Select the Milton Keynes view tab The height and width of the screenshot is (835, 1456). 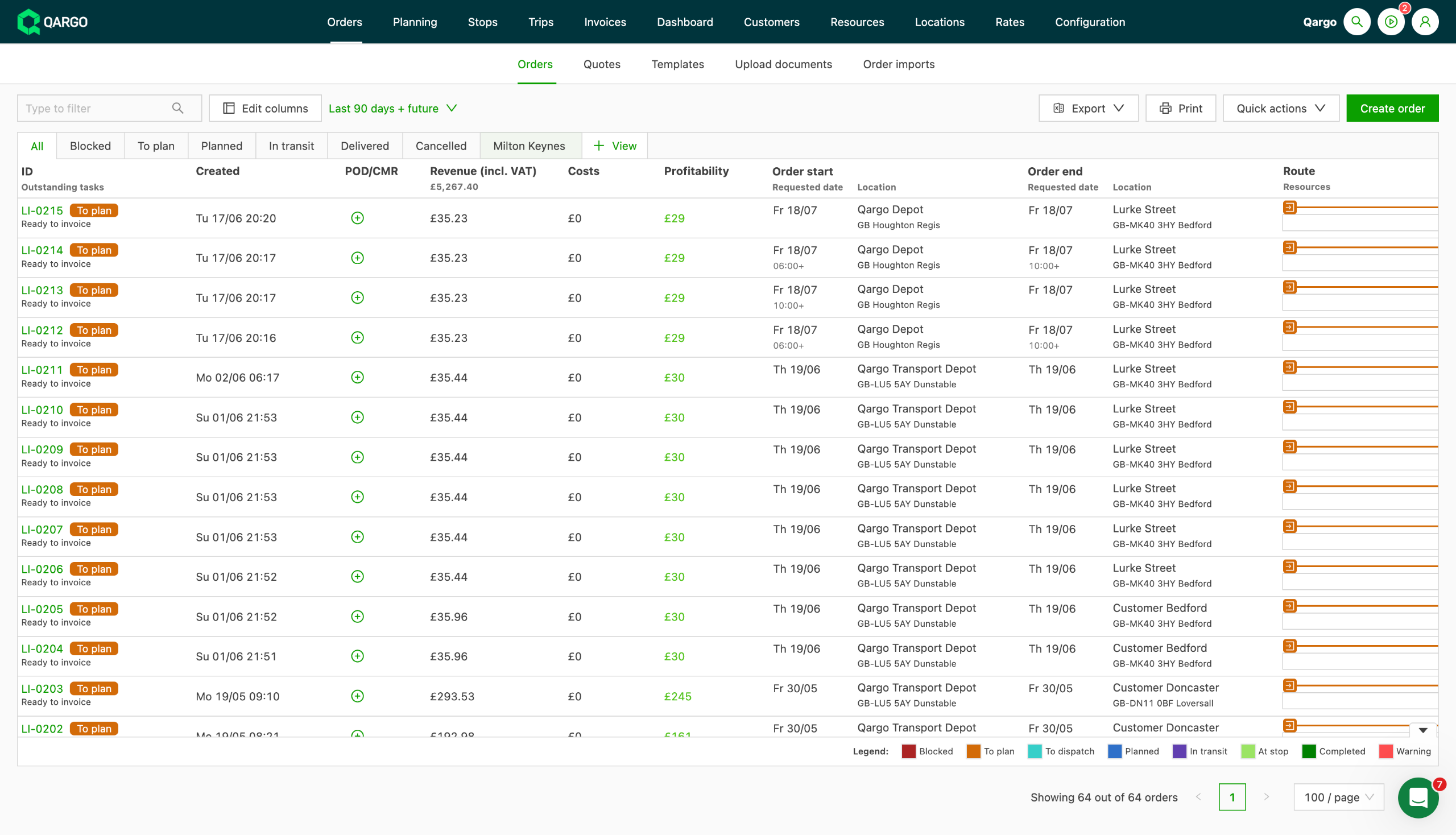pyautogui.click(x=530, y=146)
